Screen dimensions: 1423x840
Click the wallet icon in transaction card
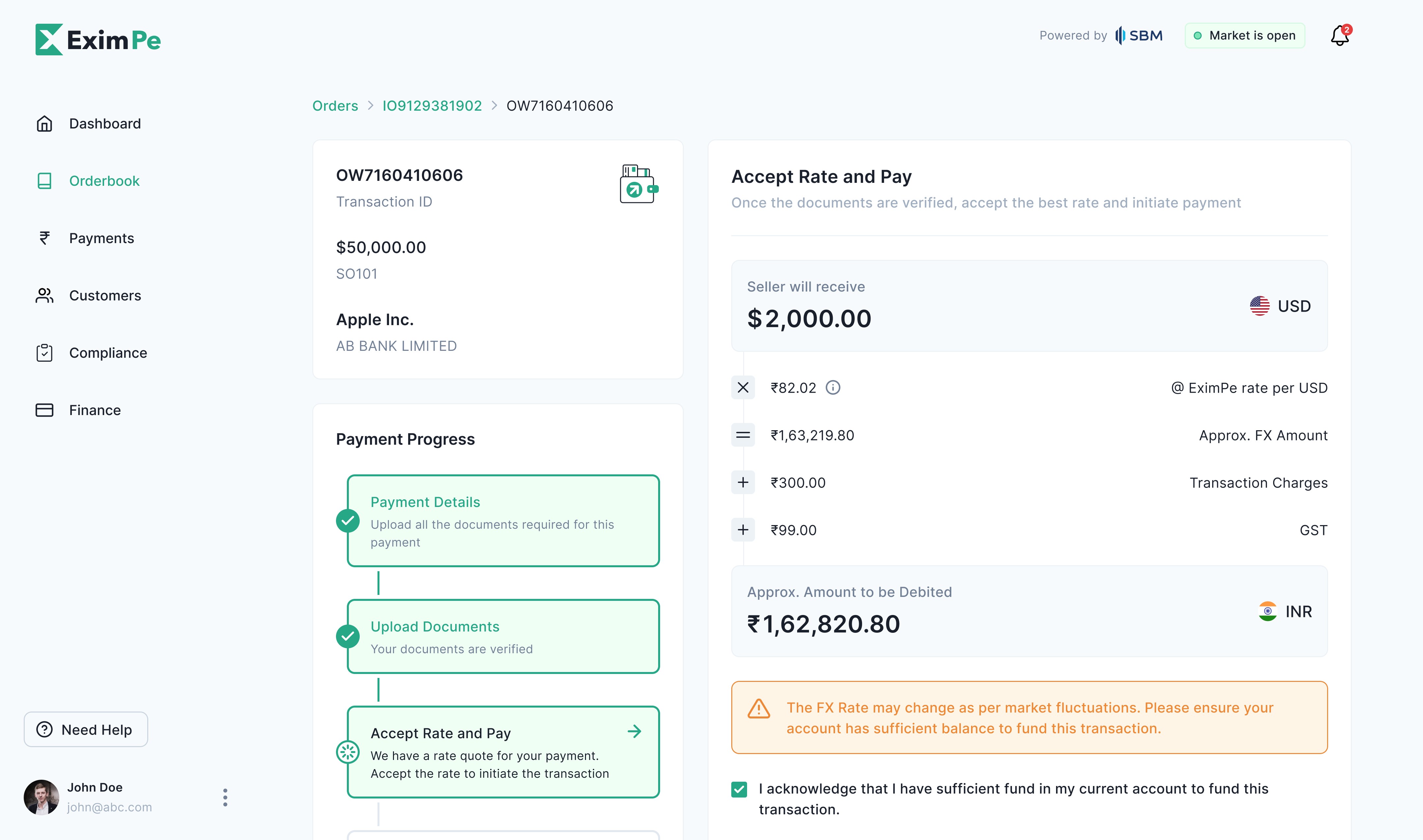(639, 183)
